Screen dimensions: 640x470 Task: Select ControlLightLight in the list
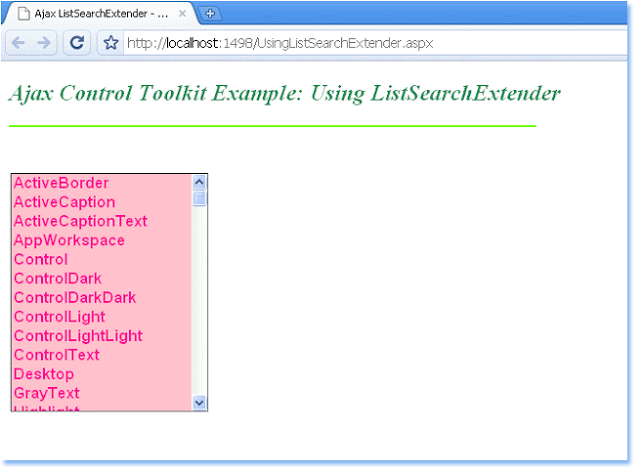[x=102, y=336]
